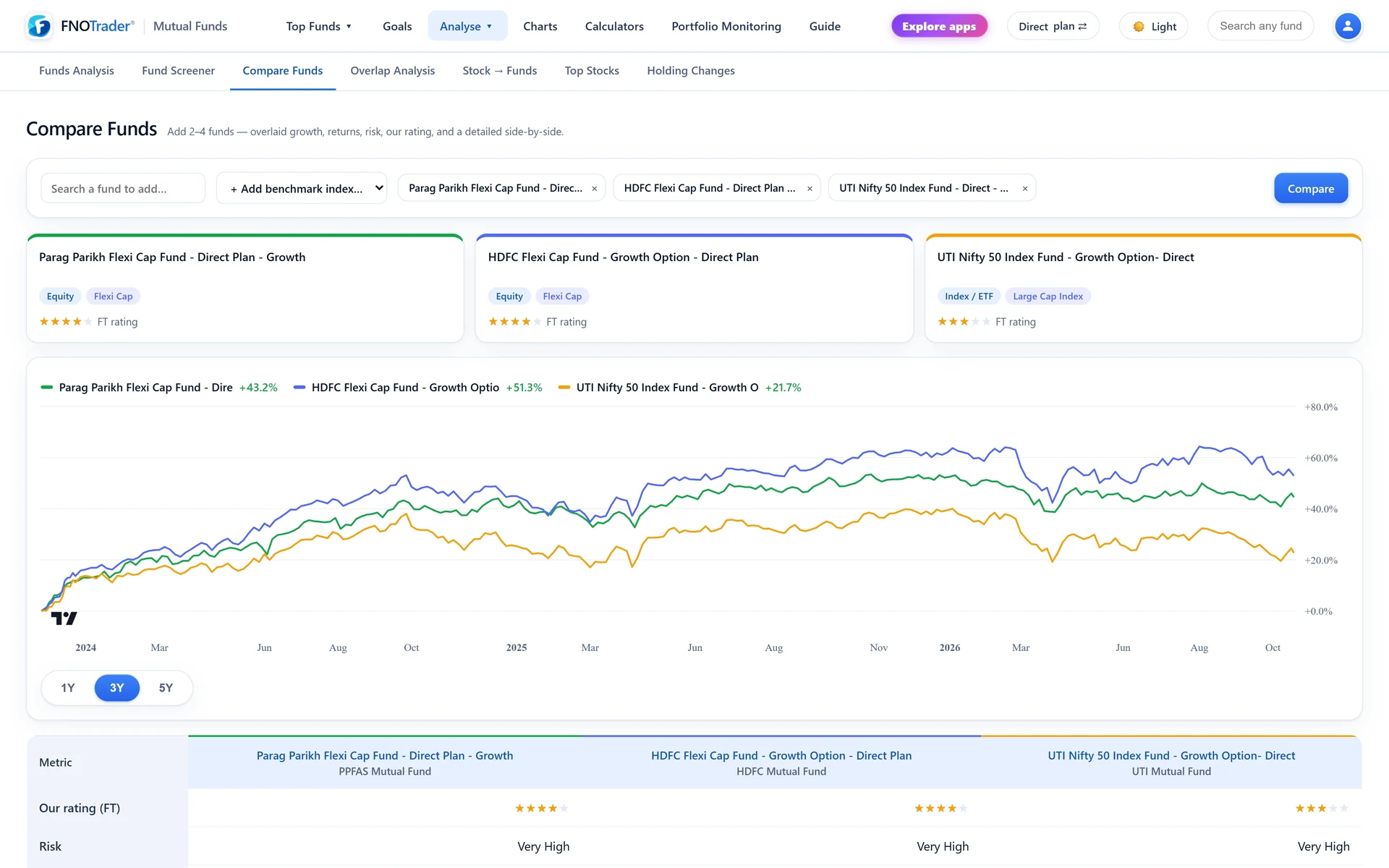Switch to the Overlap Analysis tab
This screenshot has width=1389, height=868.
(393, 71)
